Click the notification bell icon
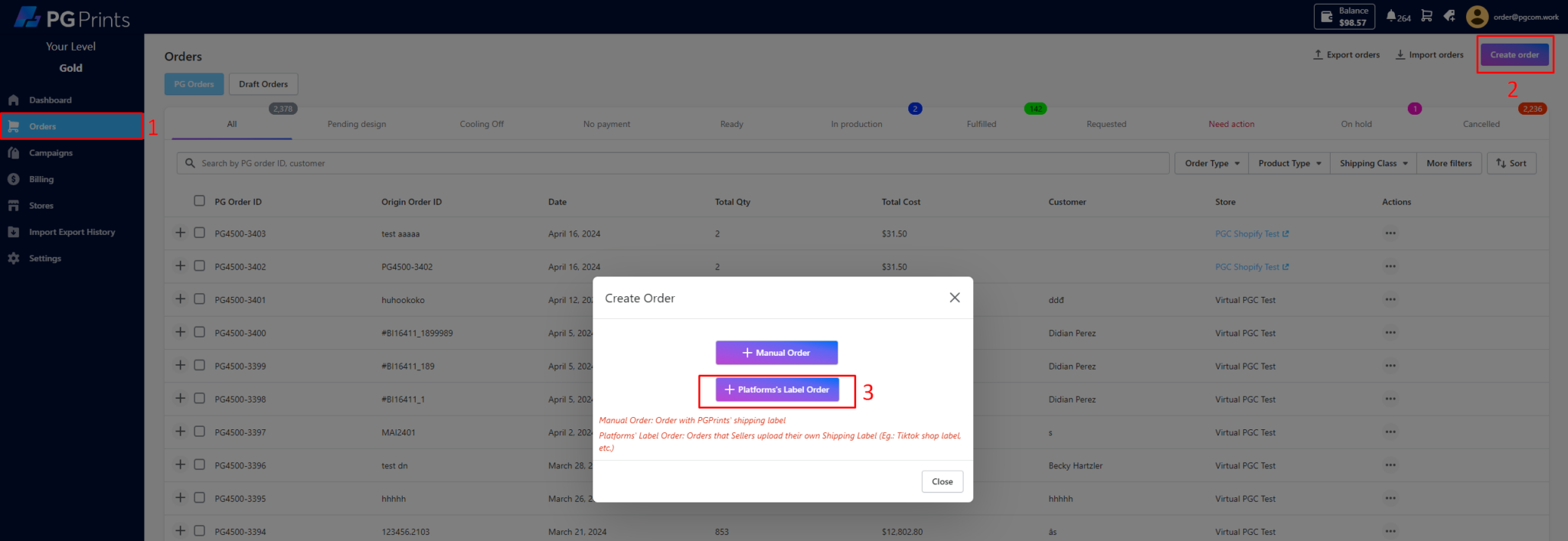This screenshot has width=1568, height=541. pos(1391,16)
